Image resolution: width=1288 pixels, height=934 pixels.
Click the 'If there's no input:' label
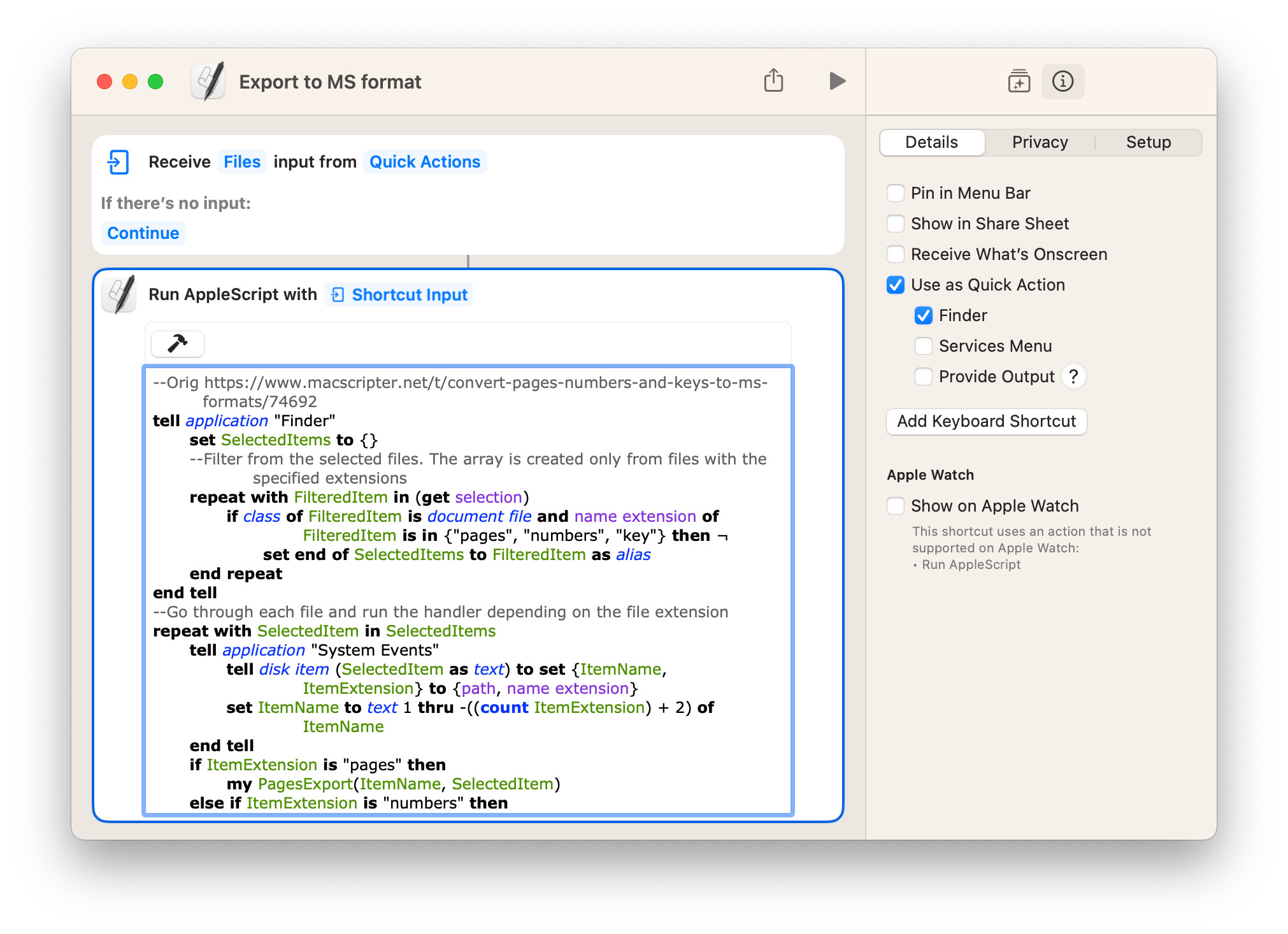[176, 203]
